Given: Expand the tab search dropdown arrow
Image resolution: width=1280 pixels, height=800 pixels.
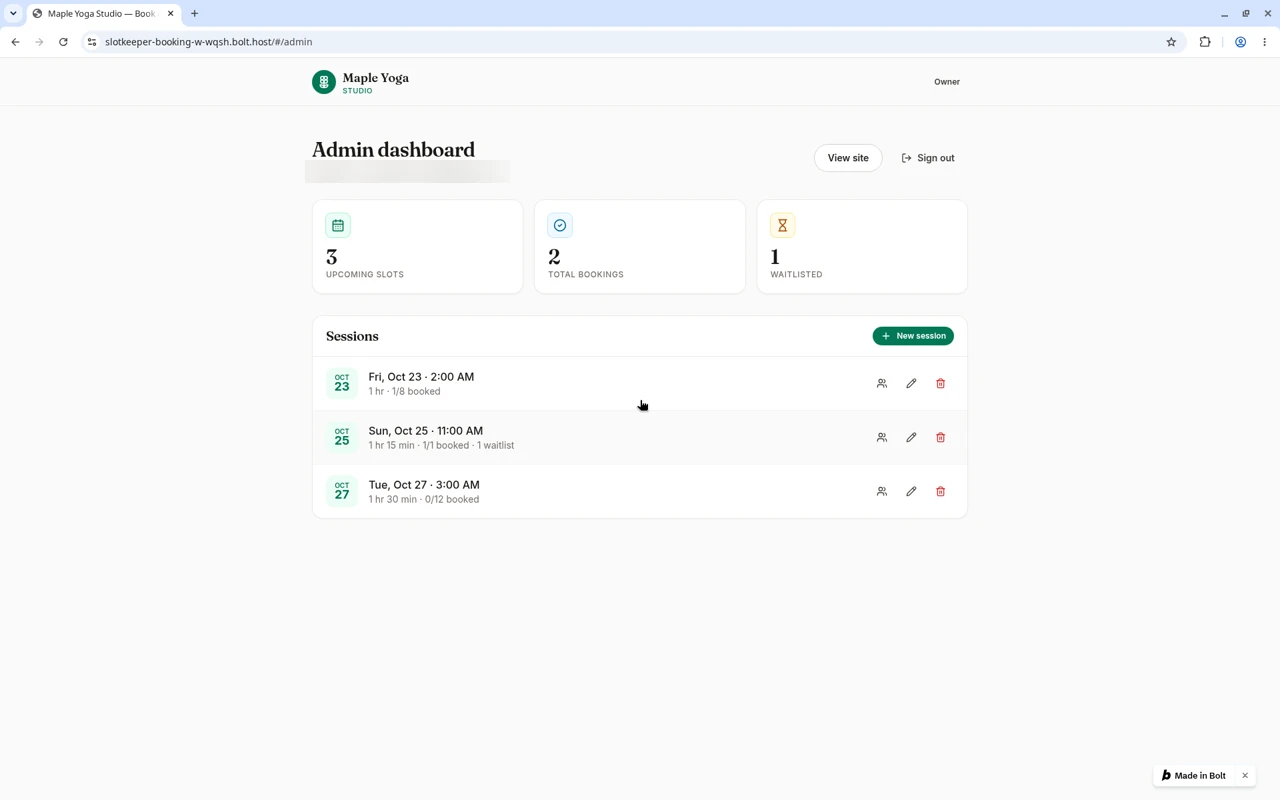Looking at the screenshot, I should 13,14.
